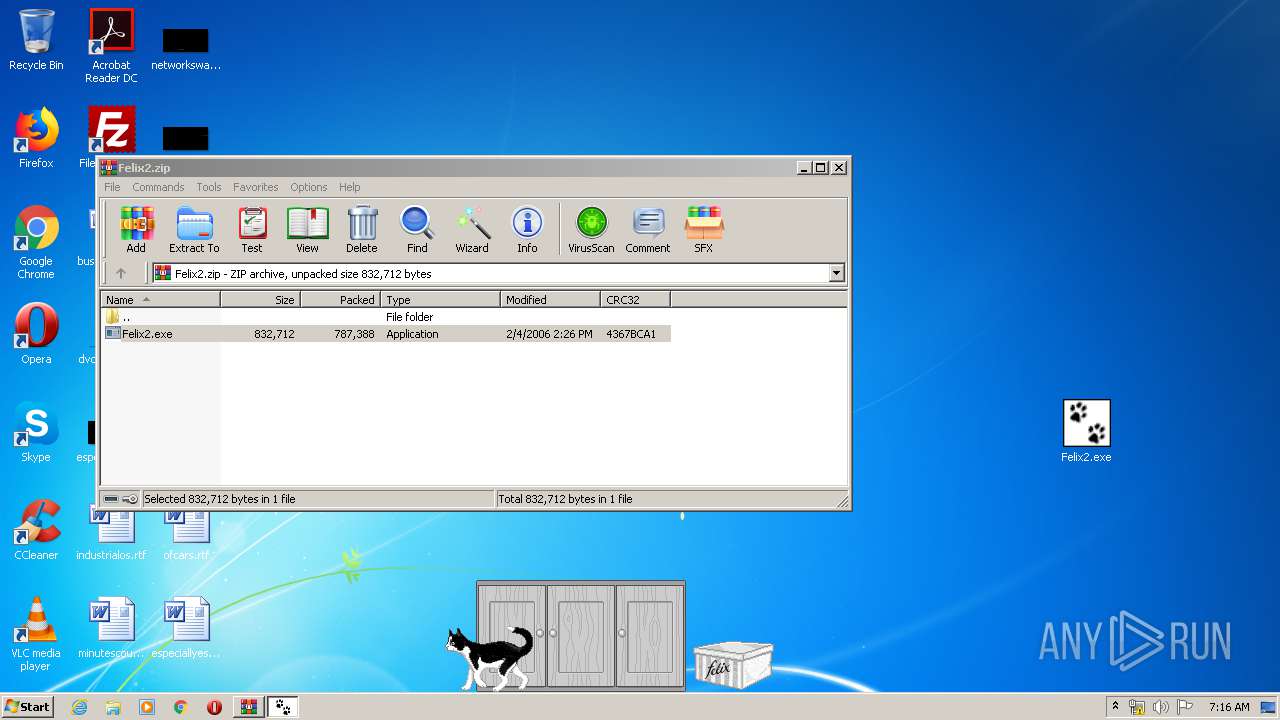Image resolution: width=1280 pixels, height=720 pixels.
Task: Open the Start menu
Action: 28,707
